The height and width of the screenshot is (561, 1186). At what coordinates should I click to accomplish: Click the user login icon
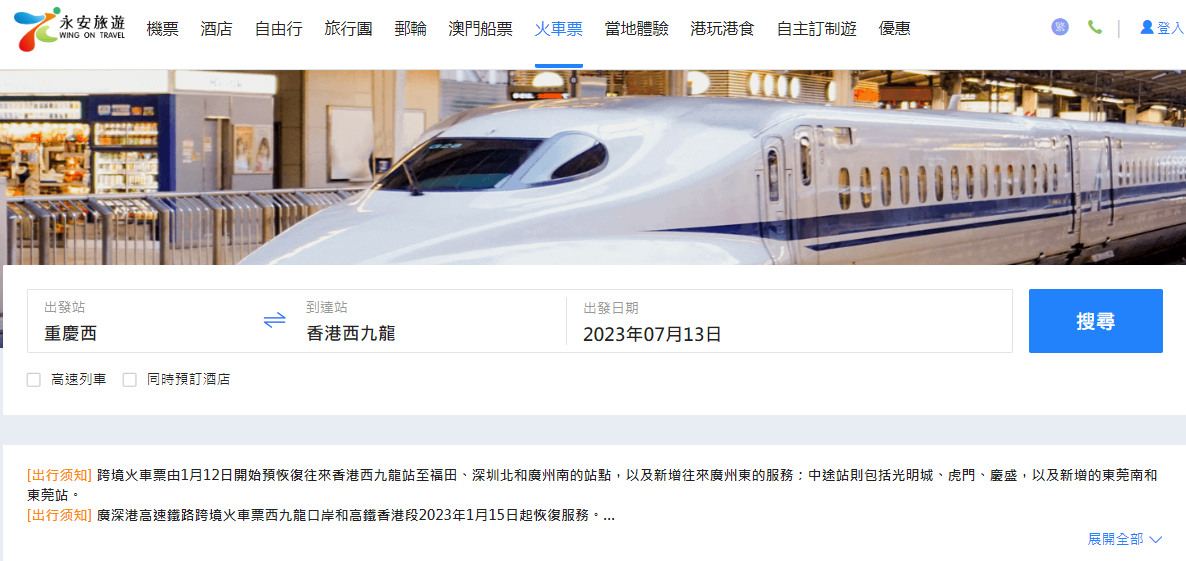[1147, 27]
